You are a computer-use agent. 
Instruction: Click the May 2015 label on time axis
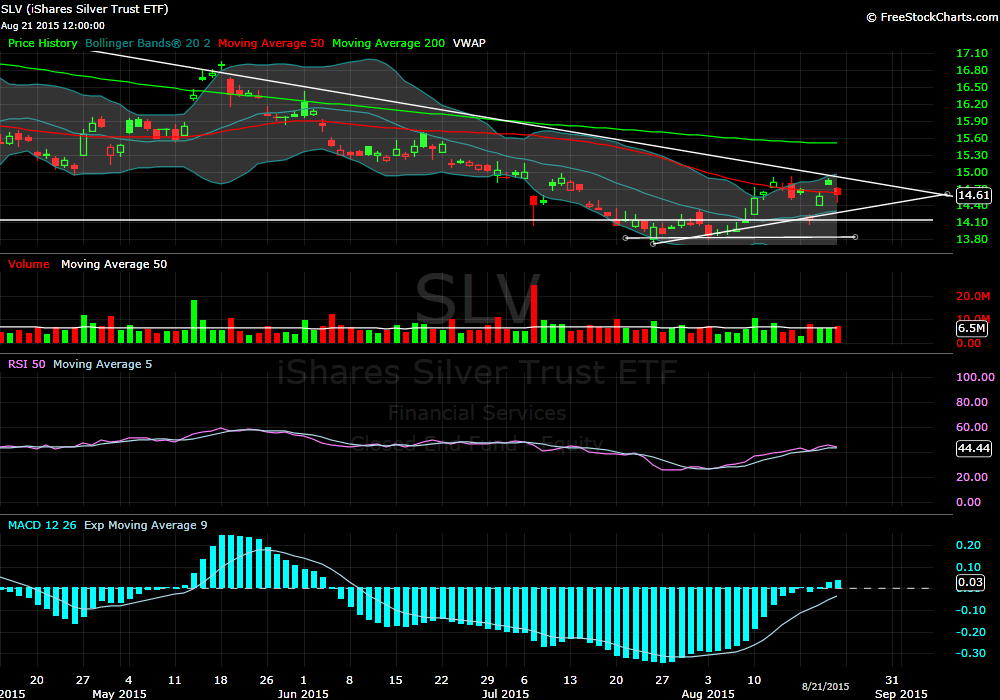(x=119, y=694)
